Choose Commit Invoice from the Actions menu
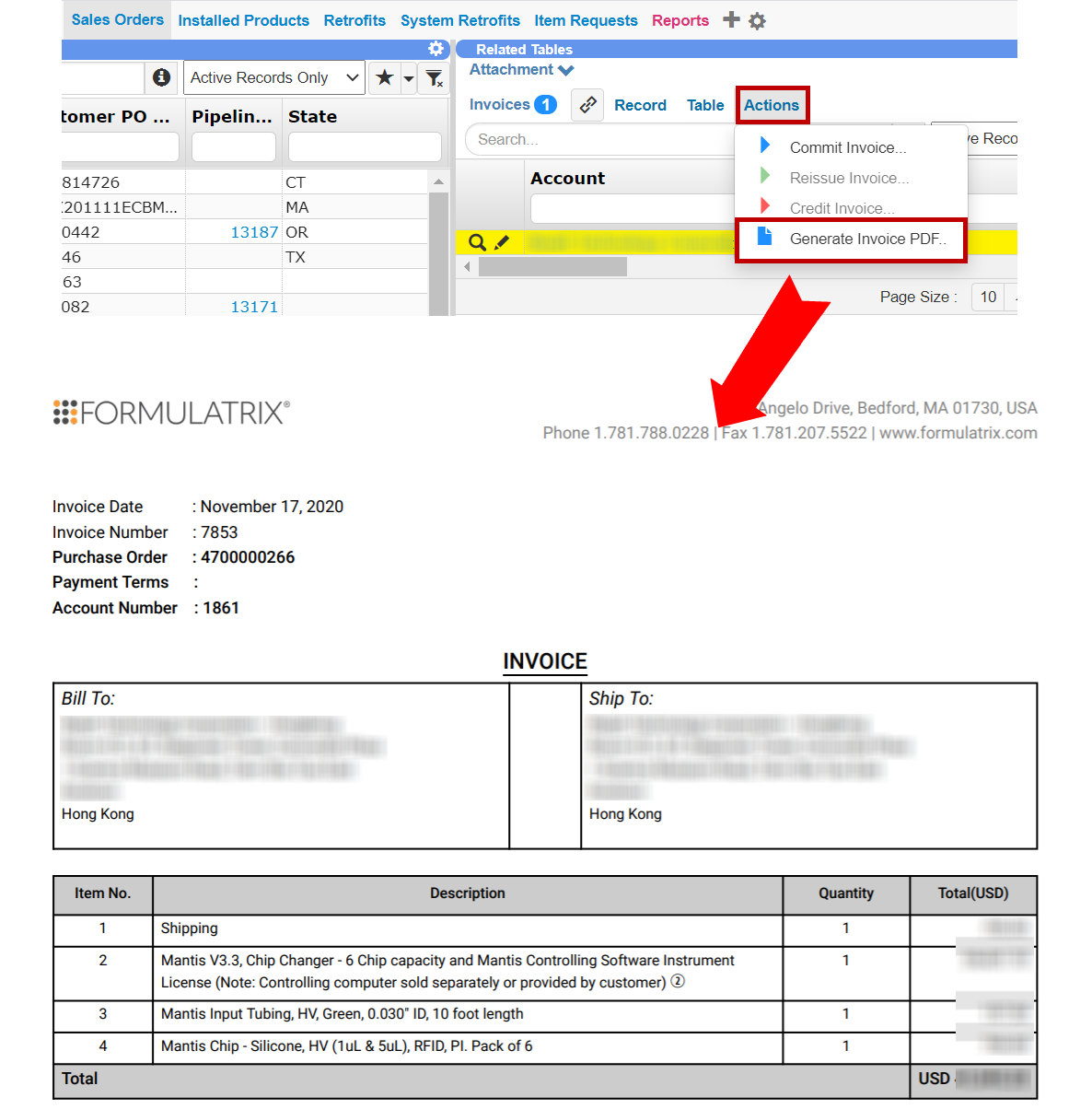The image size is (1092, 1109). [x=847, y=147]
